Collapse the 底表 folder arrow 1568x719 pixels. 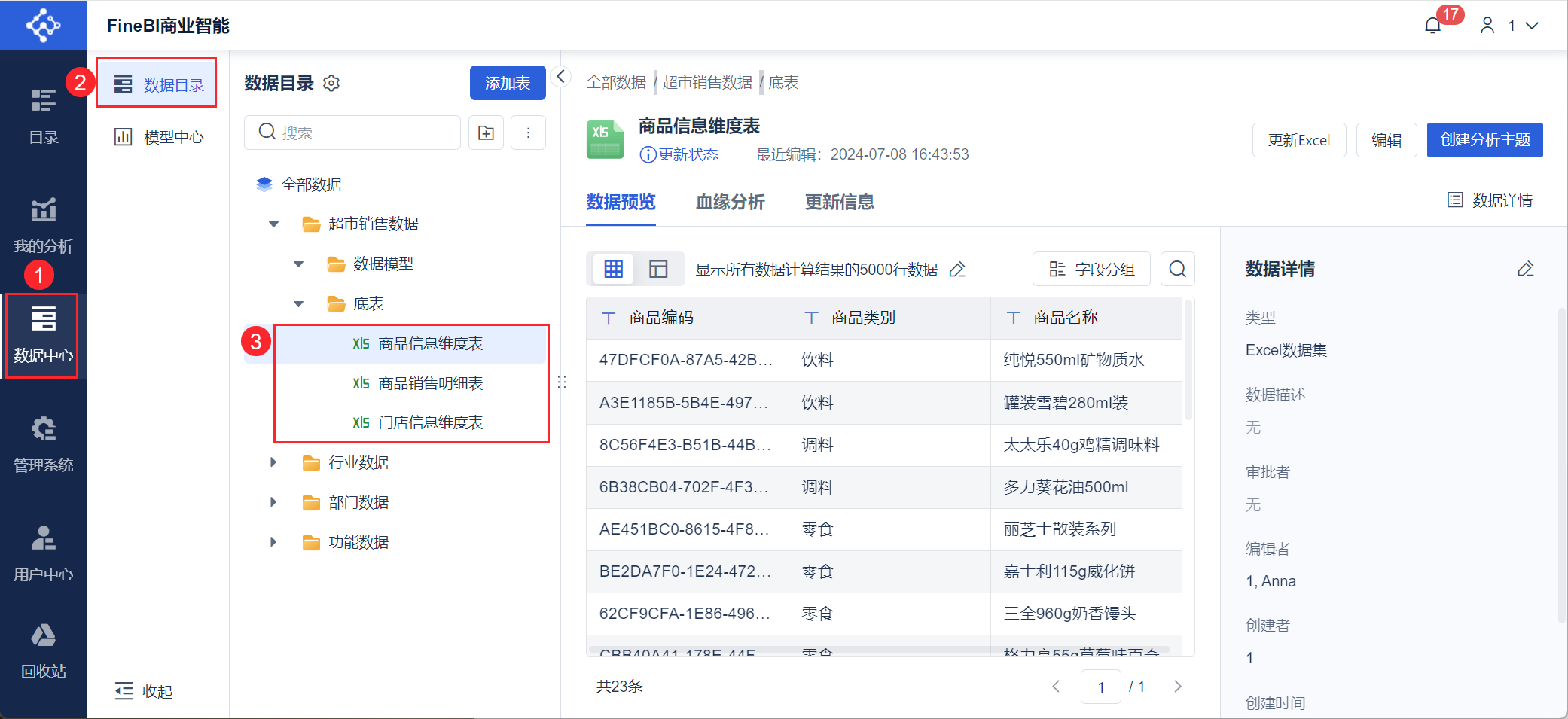click(299, 304)
